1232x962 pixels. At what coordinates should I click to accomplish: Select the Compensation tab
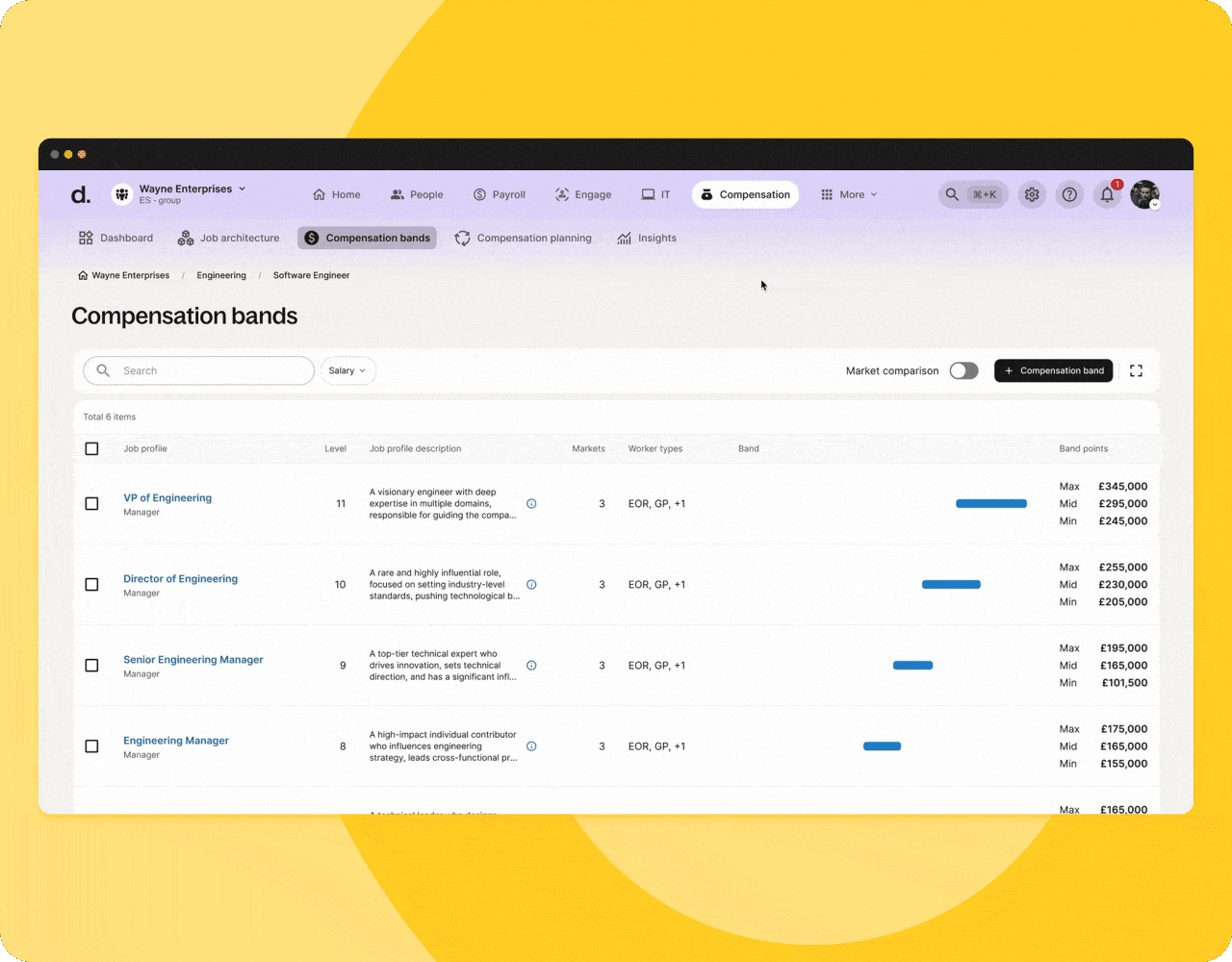(x=746, y=194)
